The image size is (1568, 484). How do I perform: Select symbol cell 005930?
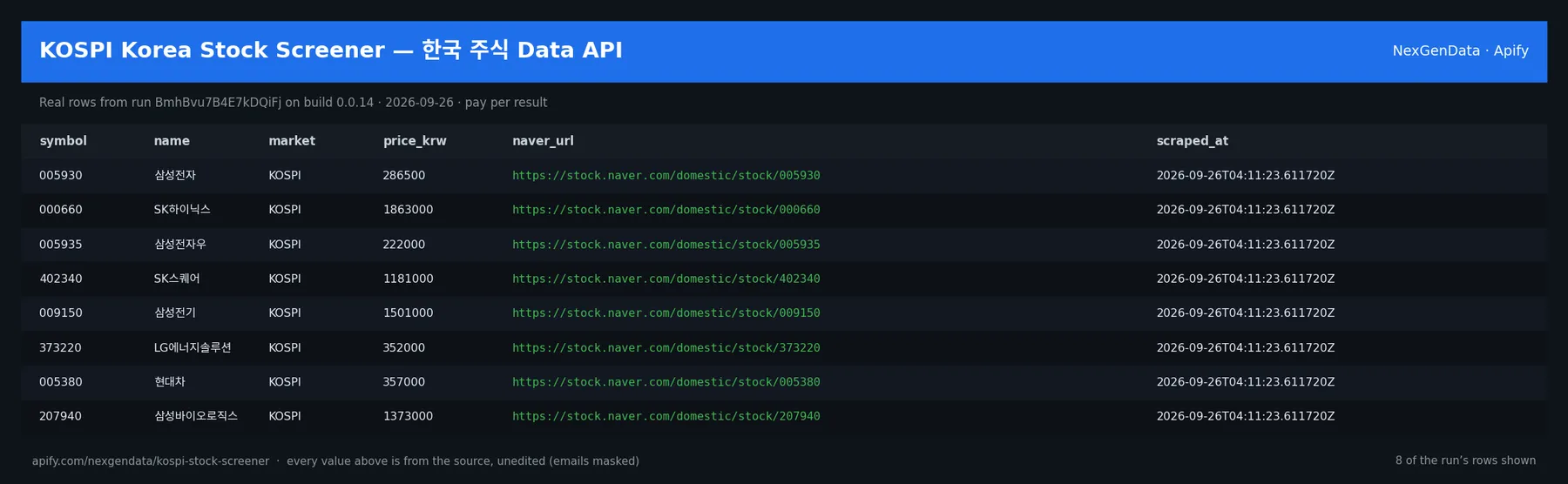(61, 175)
